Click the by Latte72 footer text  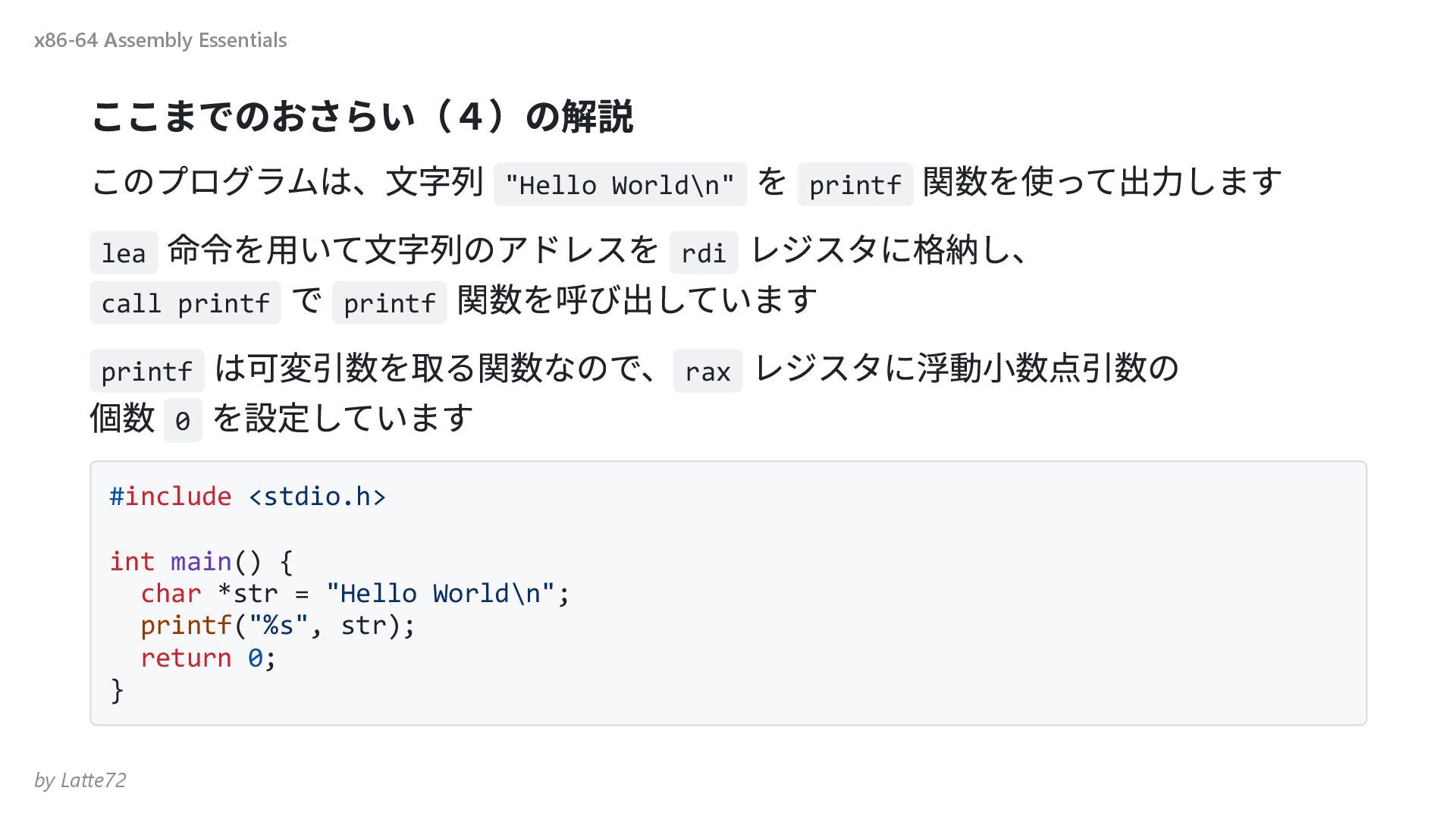(x=80, y=780)
